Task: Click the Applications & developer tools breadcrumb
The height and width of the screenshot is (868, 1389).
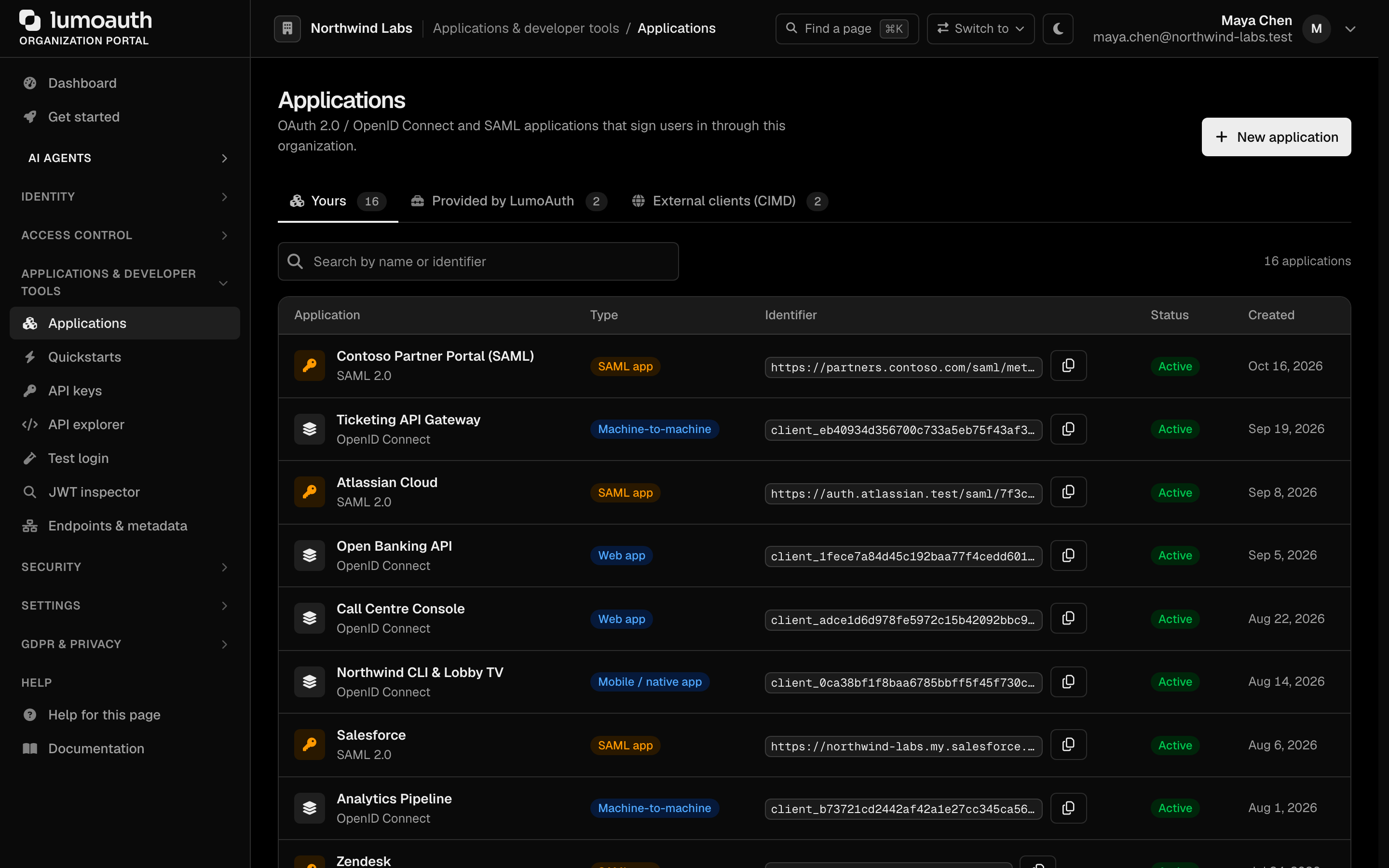Action: point(526,29)
